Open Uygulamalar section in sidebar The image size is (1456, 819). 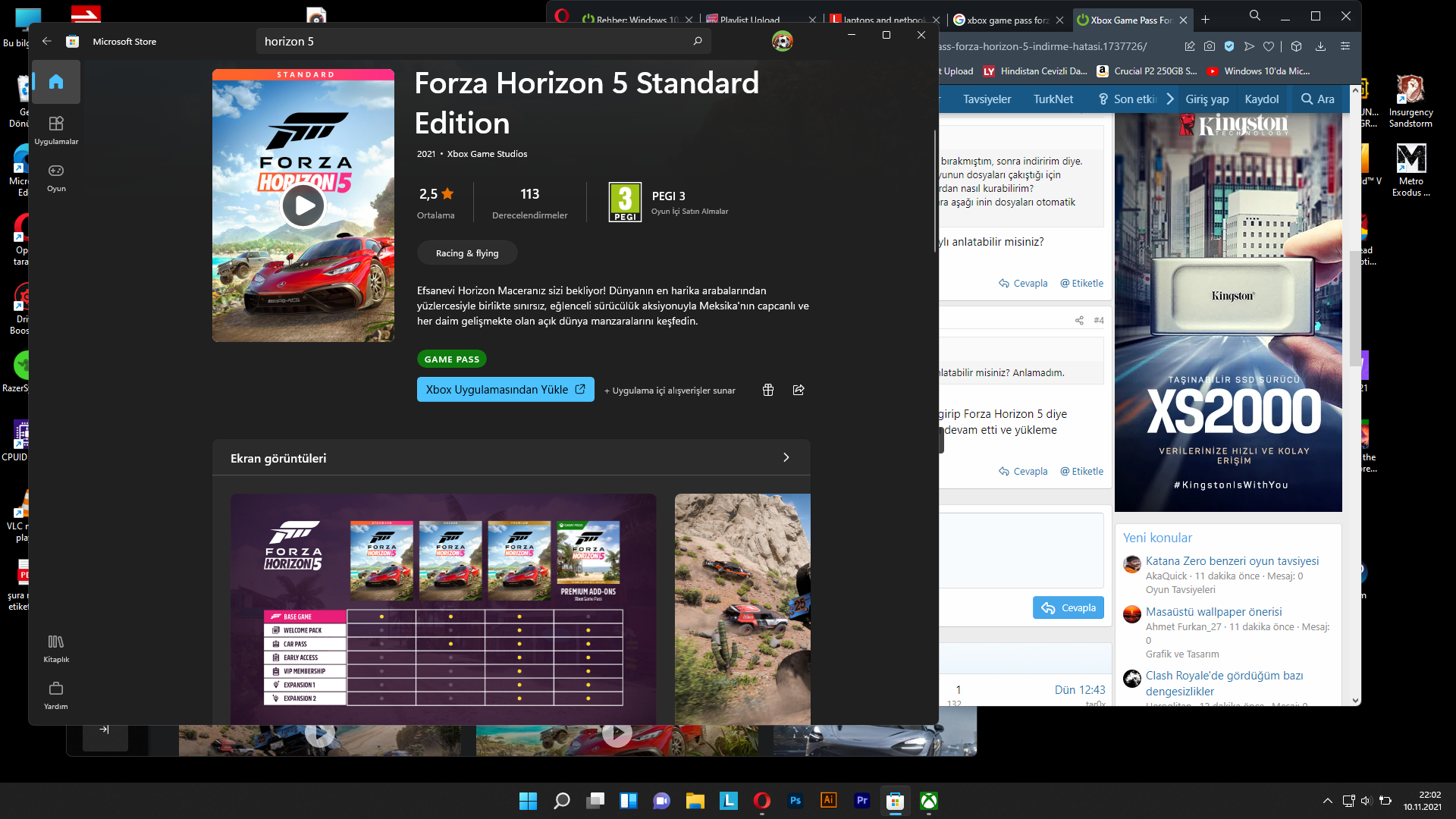pos(56,130)
